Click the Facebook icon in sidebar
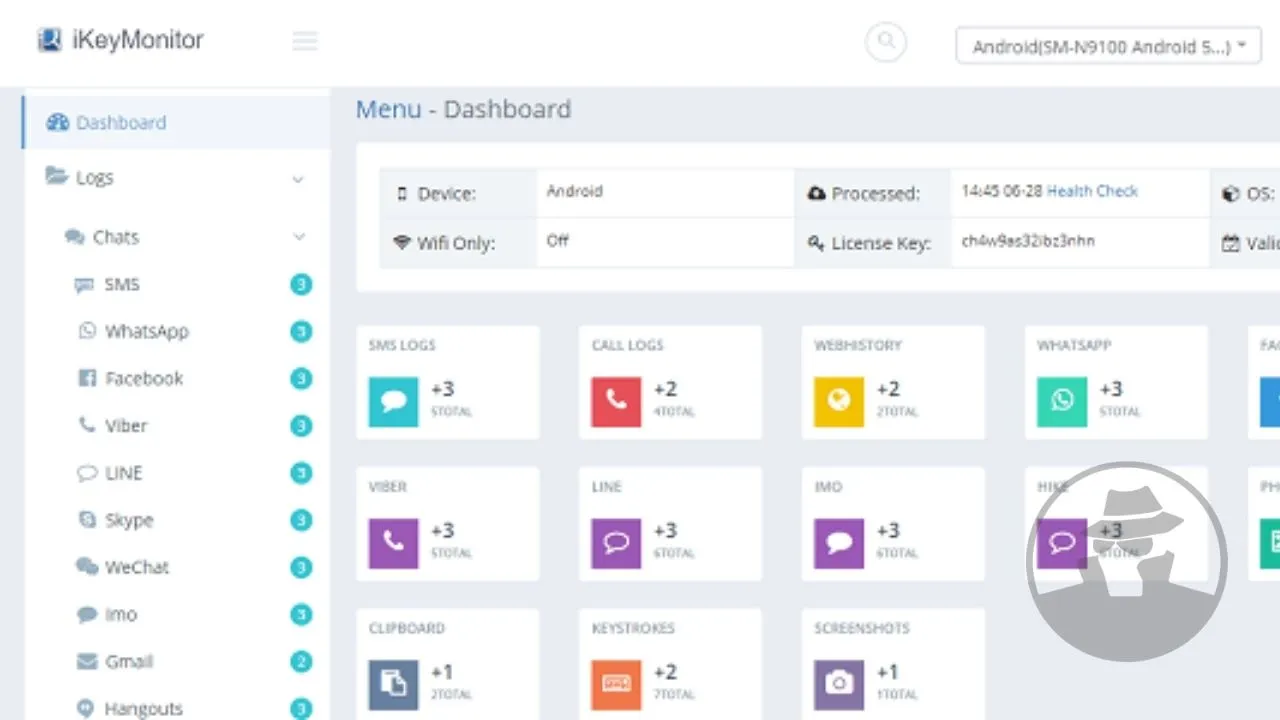Screen dimensions: 1280x720 [x=87, y=378]
